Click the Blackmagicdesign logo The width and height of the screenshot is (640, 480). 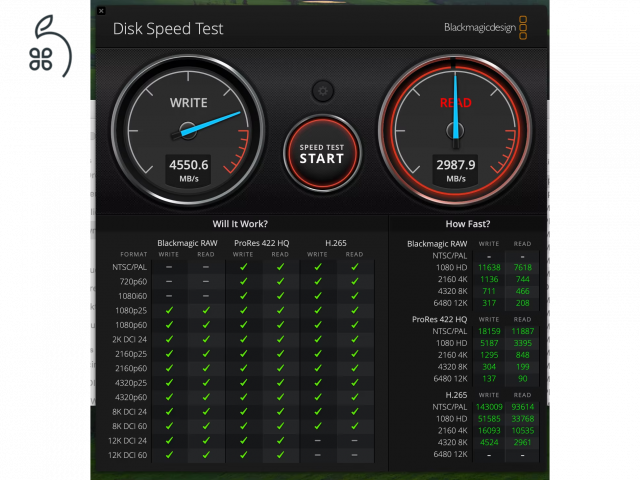pos(485,28)
